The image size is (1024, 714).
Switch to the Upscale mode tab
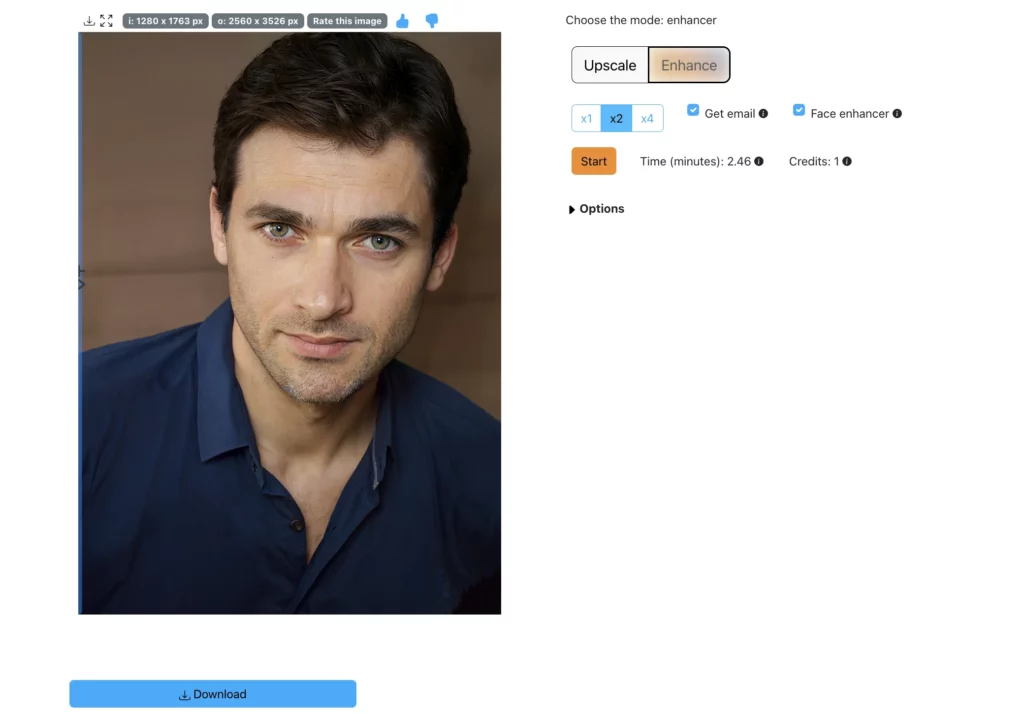coord(609,64)
